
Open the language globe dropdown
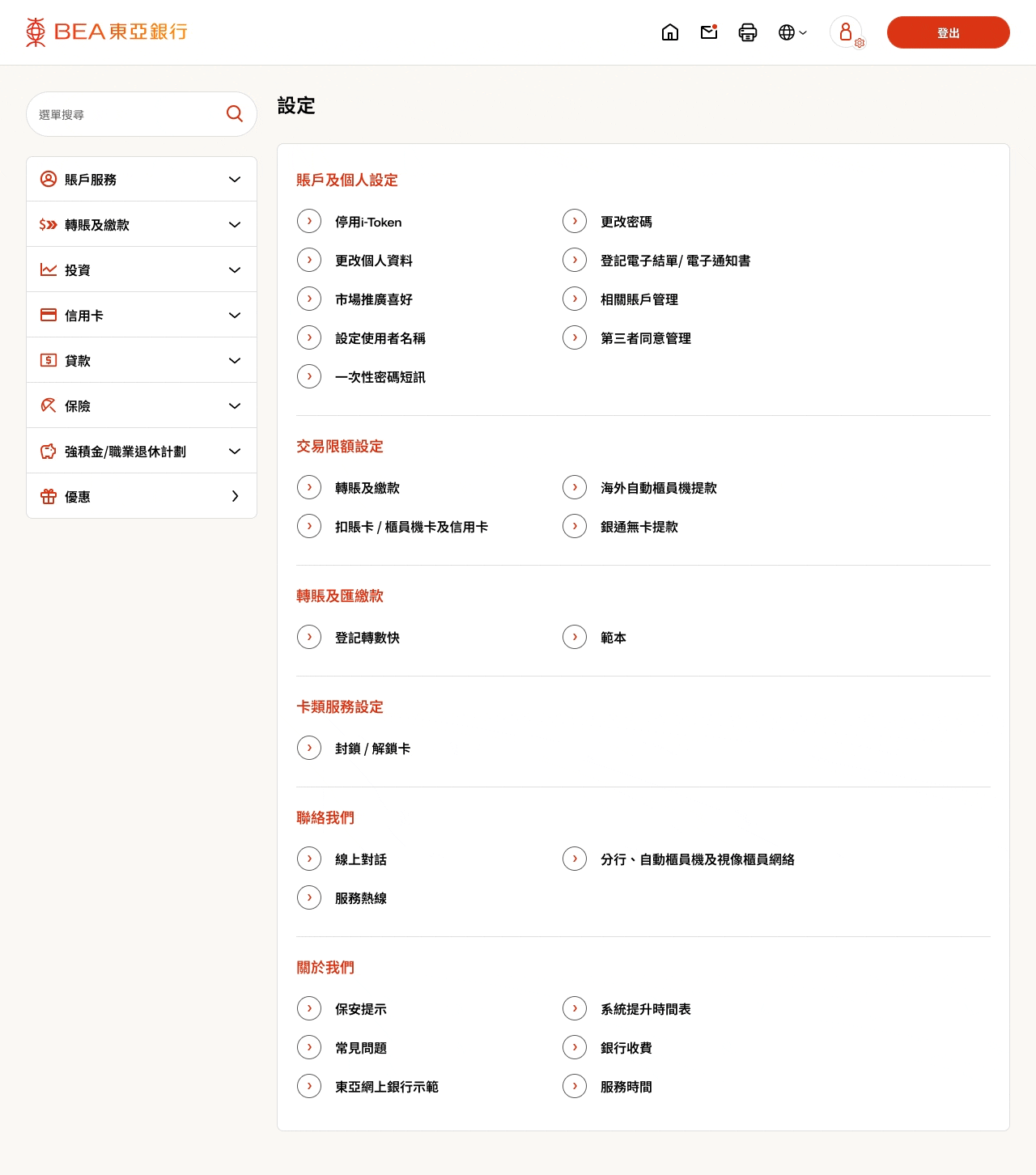tap(792, 32)
